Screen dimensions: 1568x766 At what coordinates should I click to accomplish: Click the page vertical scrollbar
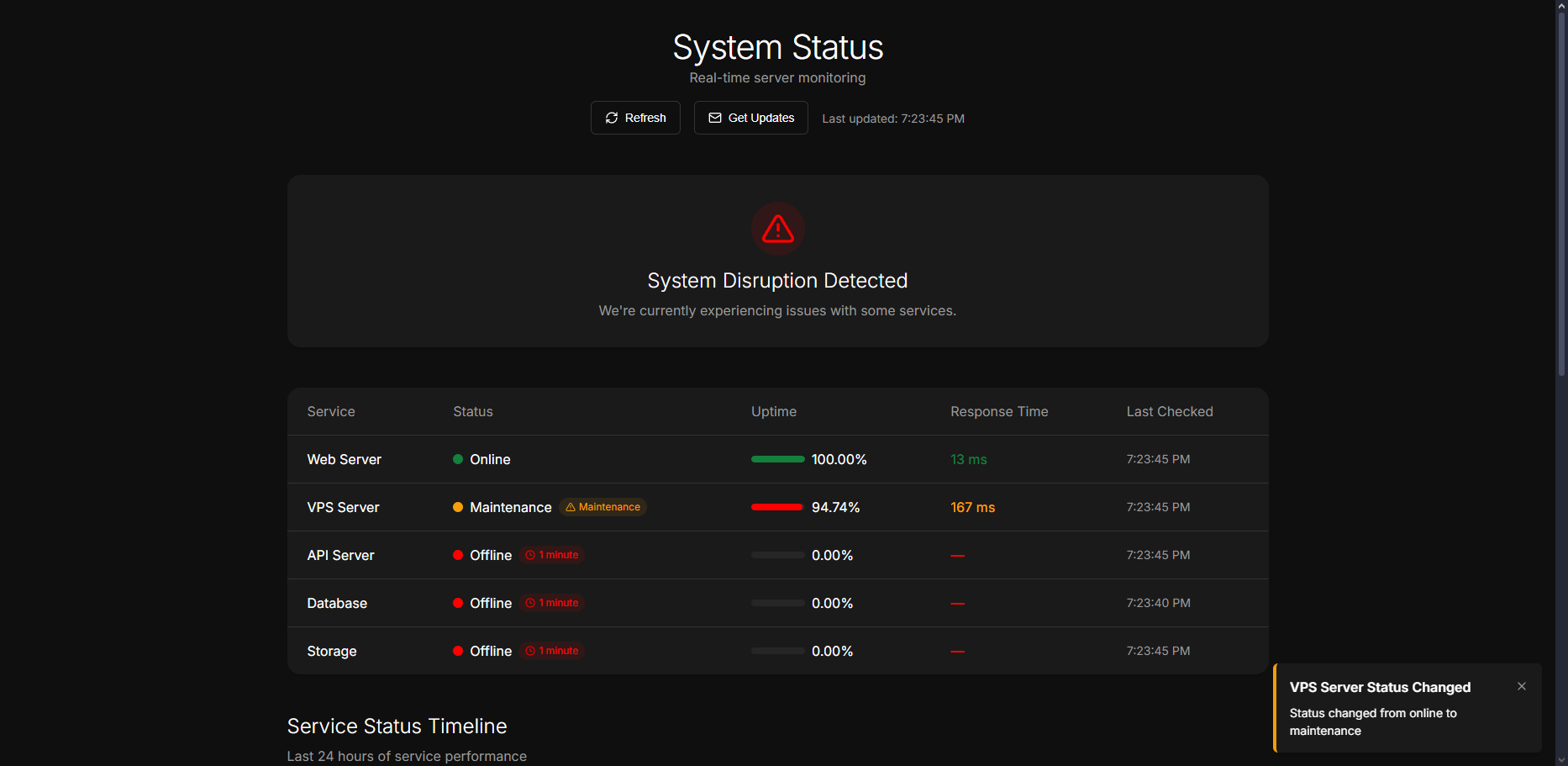pyautogui.click(x=1561, y=193)
